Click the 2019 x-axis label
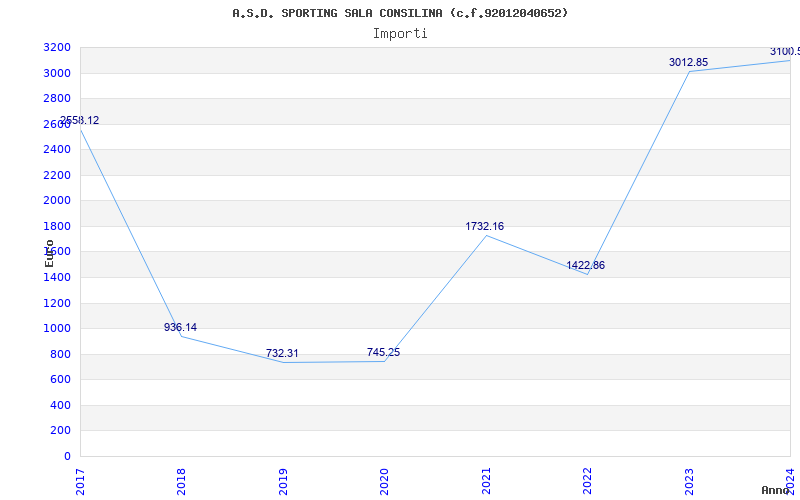The image size is (800, 500). (283, 482)
